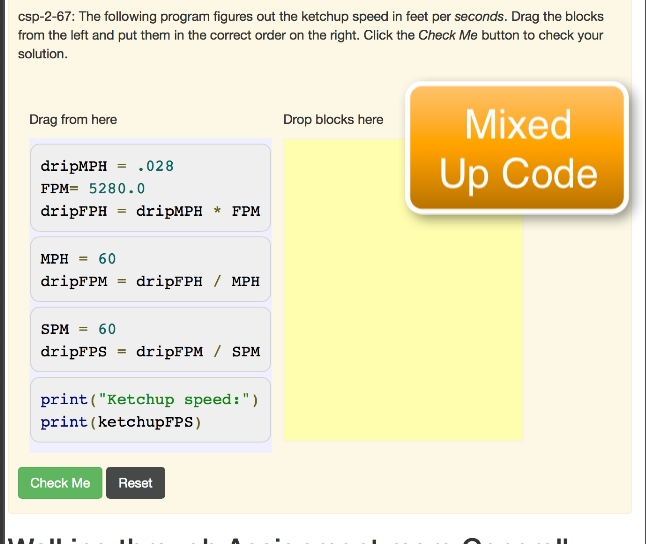Click the Drop blocks here label

click(333, 119)
